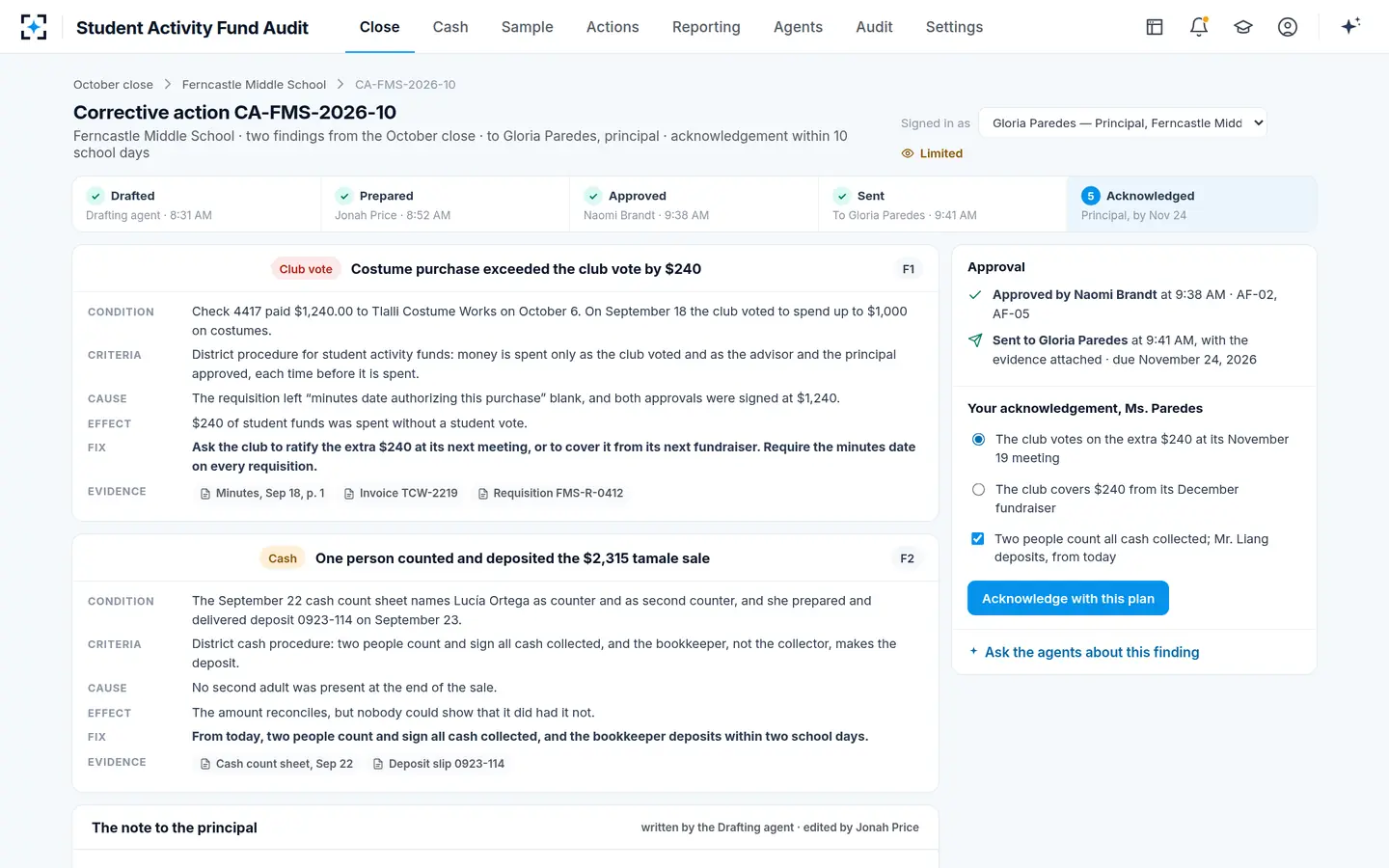1389x868 pixels.
Task: Switch to the Sample tab
Action: 528,27
